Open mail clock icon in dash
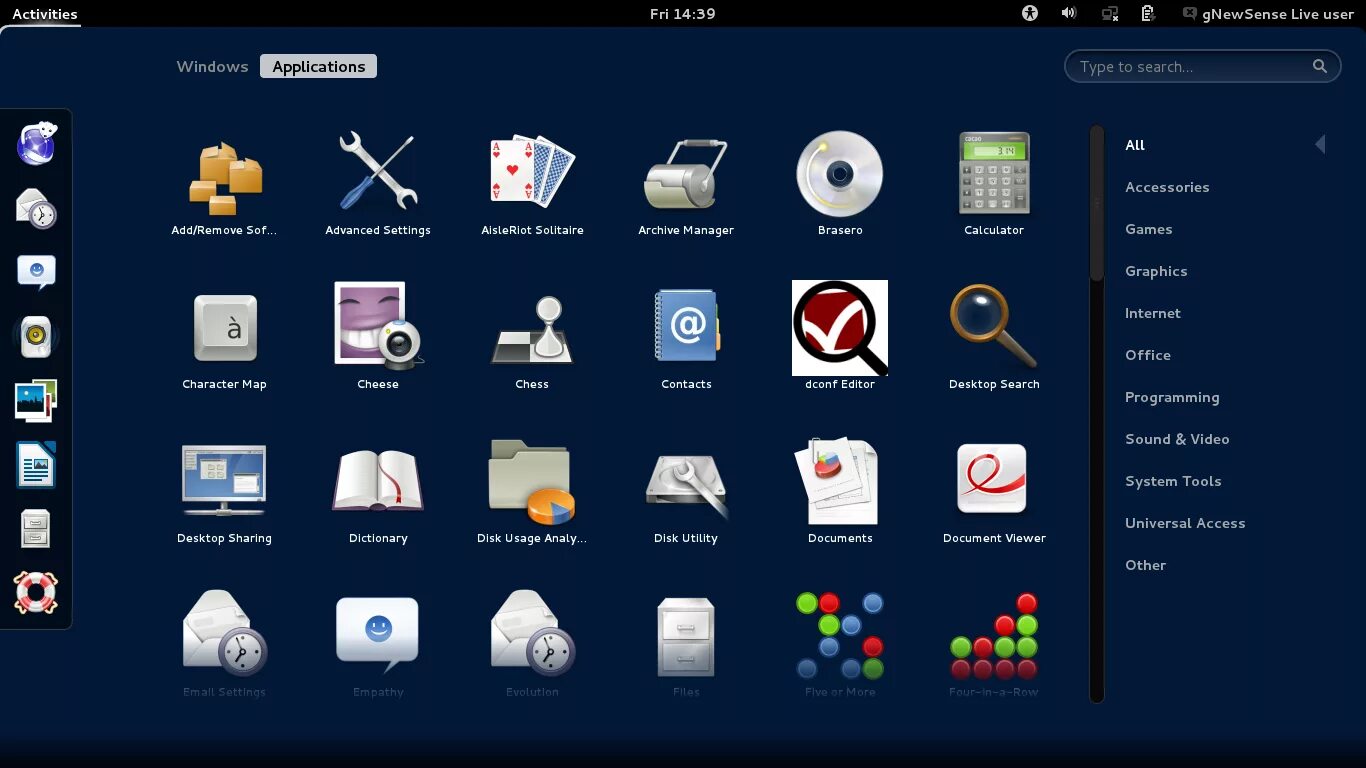 coord(36,208)
